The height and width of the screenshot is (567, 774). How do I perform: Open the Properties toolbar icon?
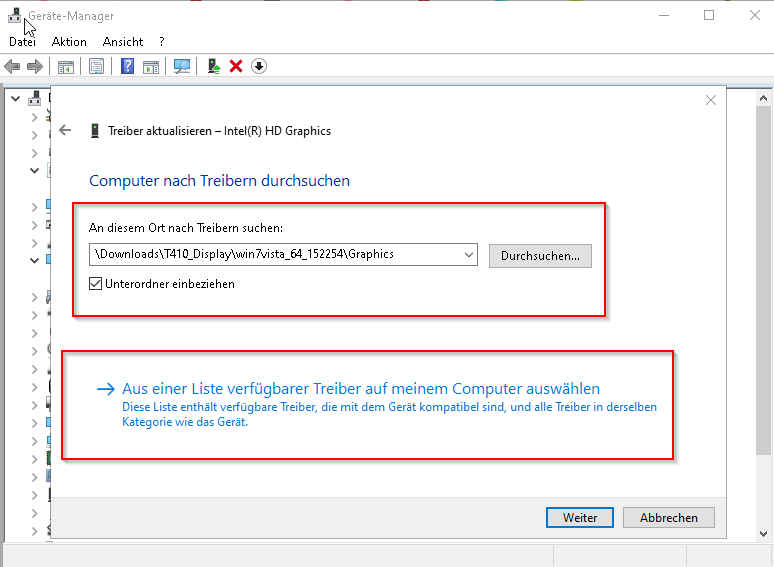pyautogui.click(x=96, y=66)
